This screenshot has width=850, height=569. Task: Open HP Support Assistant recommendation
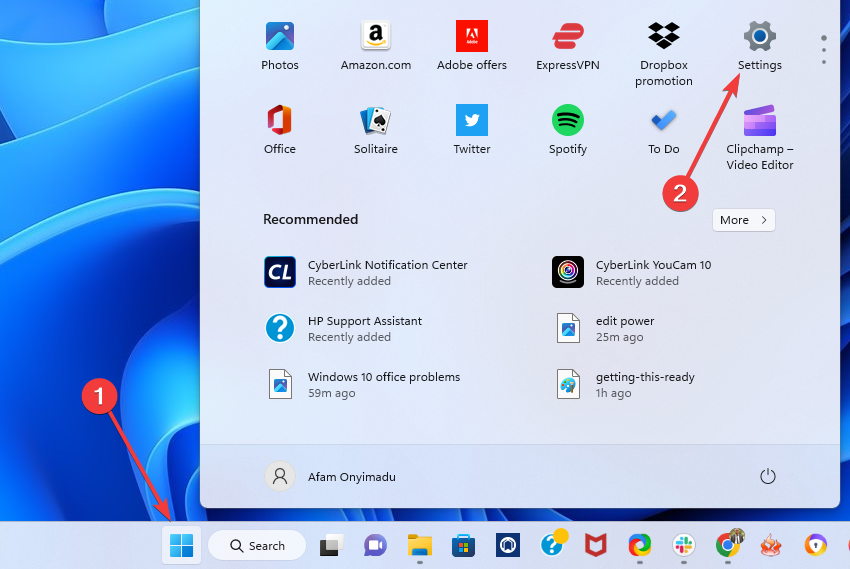click(344, 328)
